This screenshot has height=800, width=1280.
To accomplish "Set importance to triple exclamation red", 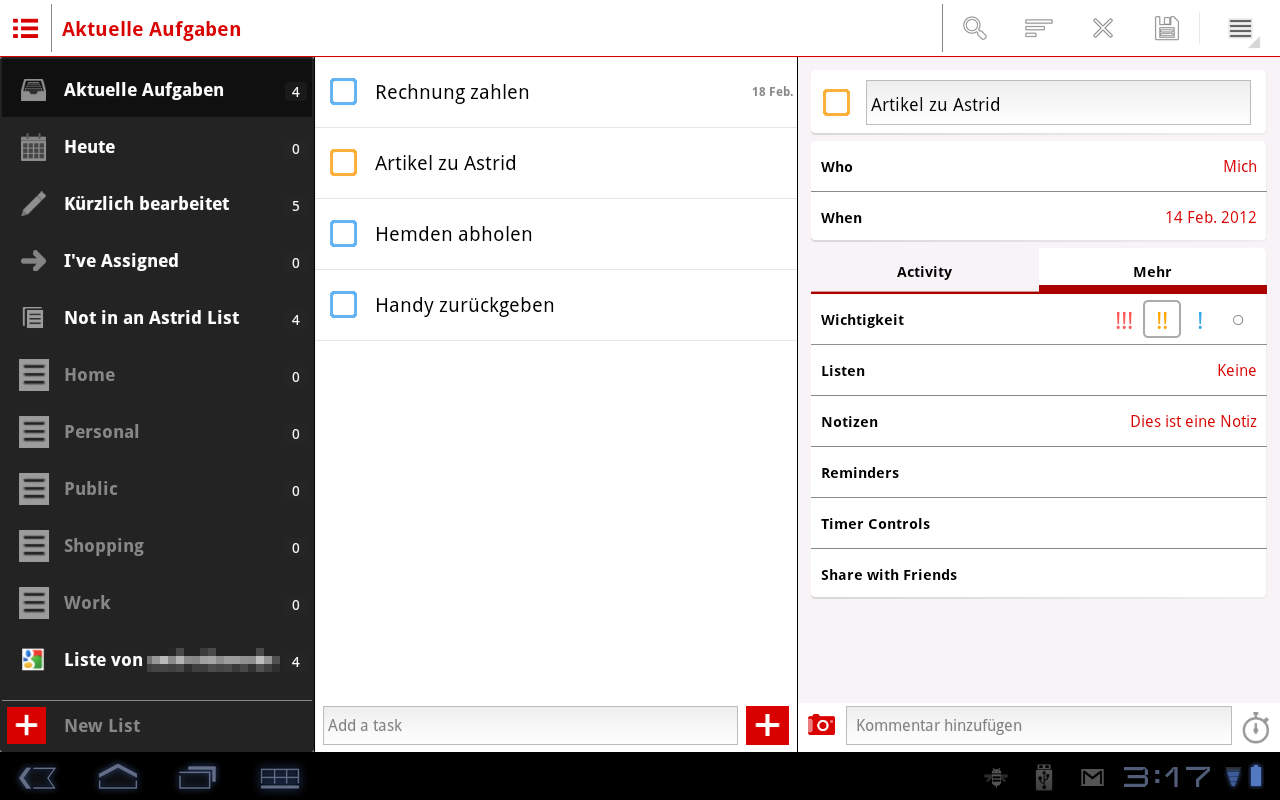I will point(1124,320).
